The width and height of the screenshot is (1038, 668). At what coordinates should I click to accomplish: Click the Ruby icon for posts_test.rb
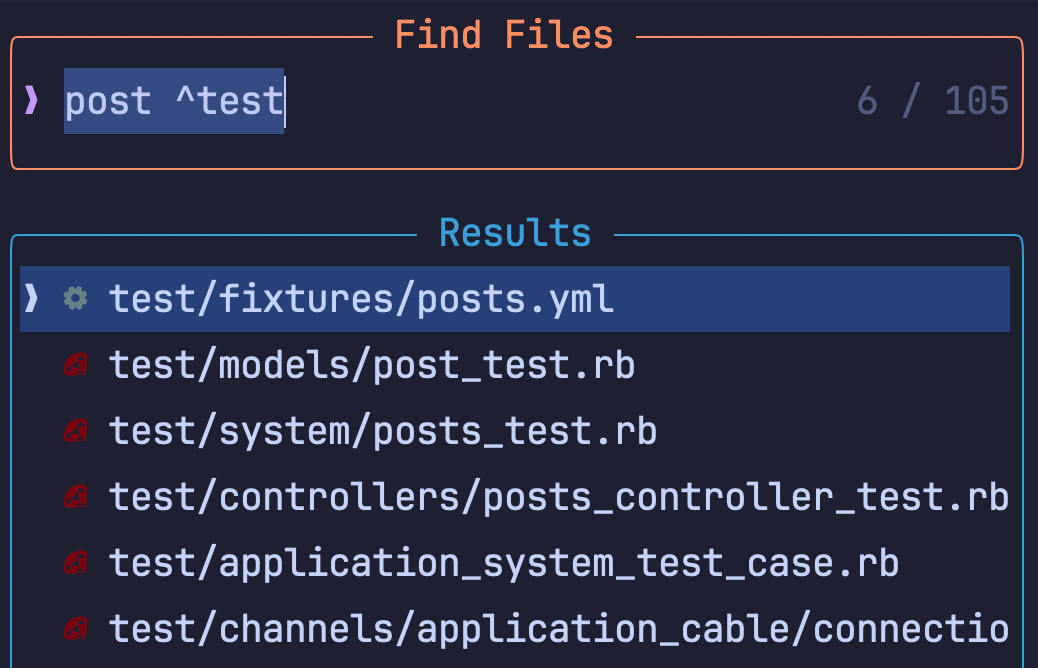tap(76, 430)
